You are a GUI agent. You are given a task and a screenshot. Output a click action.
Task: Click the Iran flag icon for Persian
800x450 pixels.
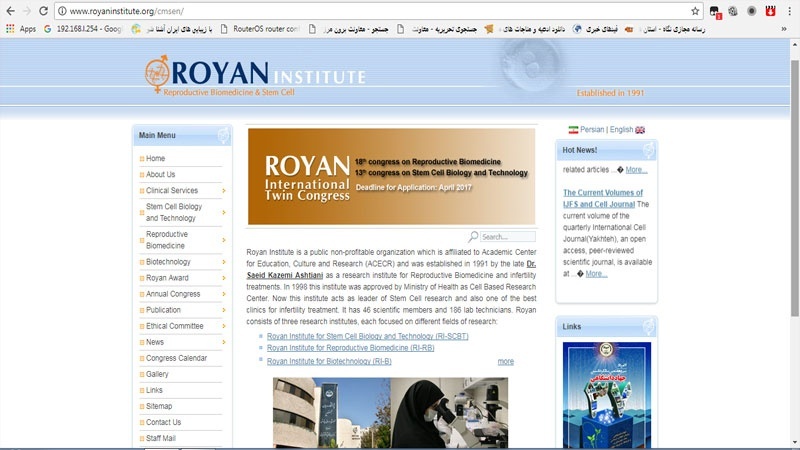573,129
